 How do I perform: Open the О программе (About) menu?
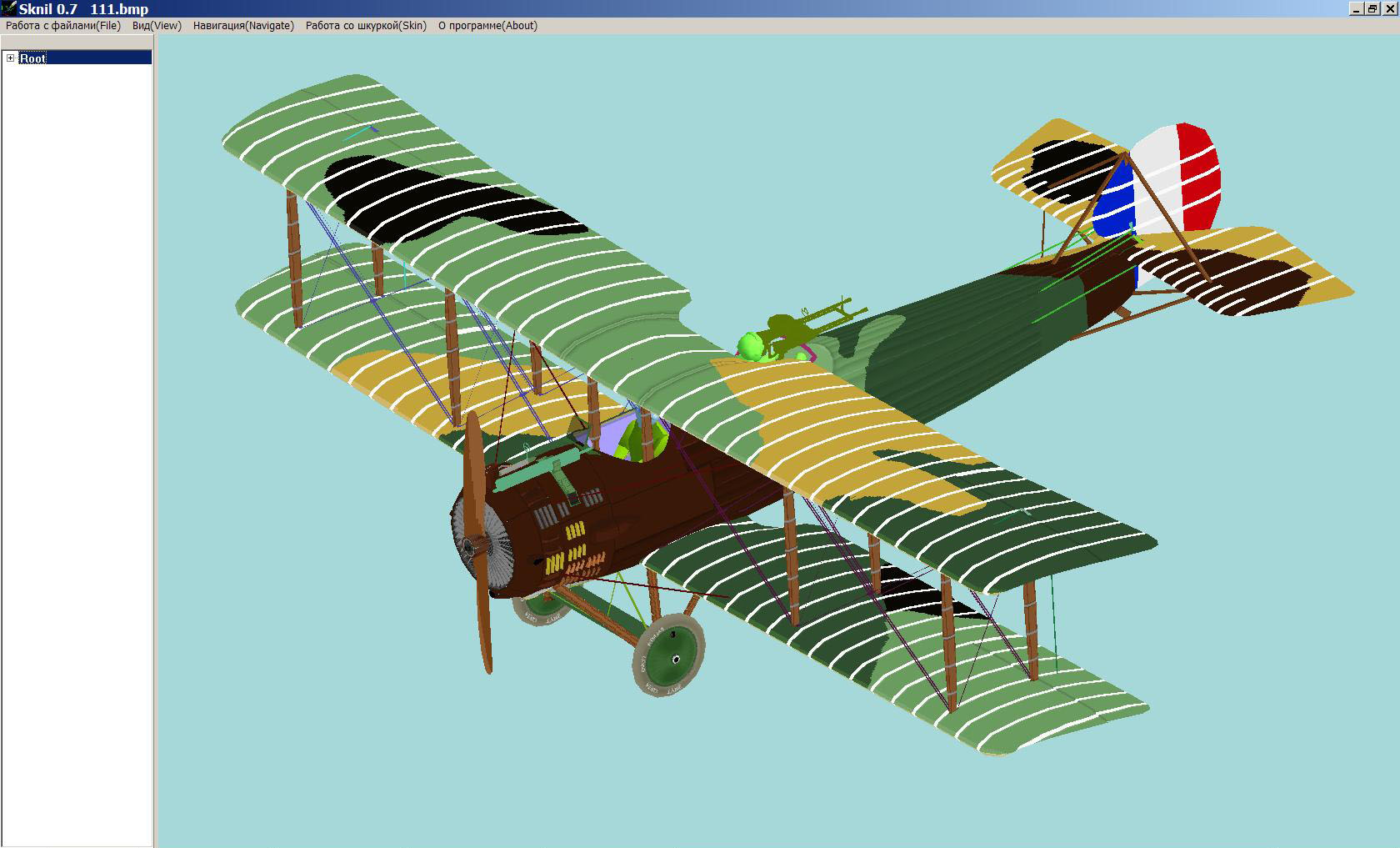coord(487,26)
